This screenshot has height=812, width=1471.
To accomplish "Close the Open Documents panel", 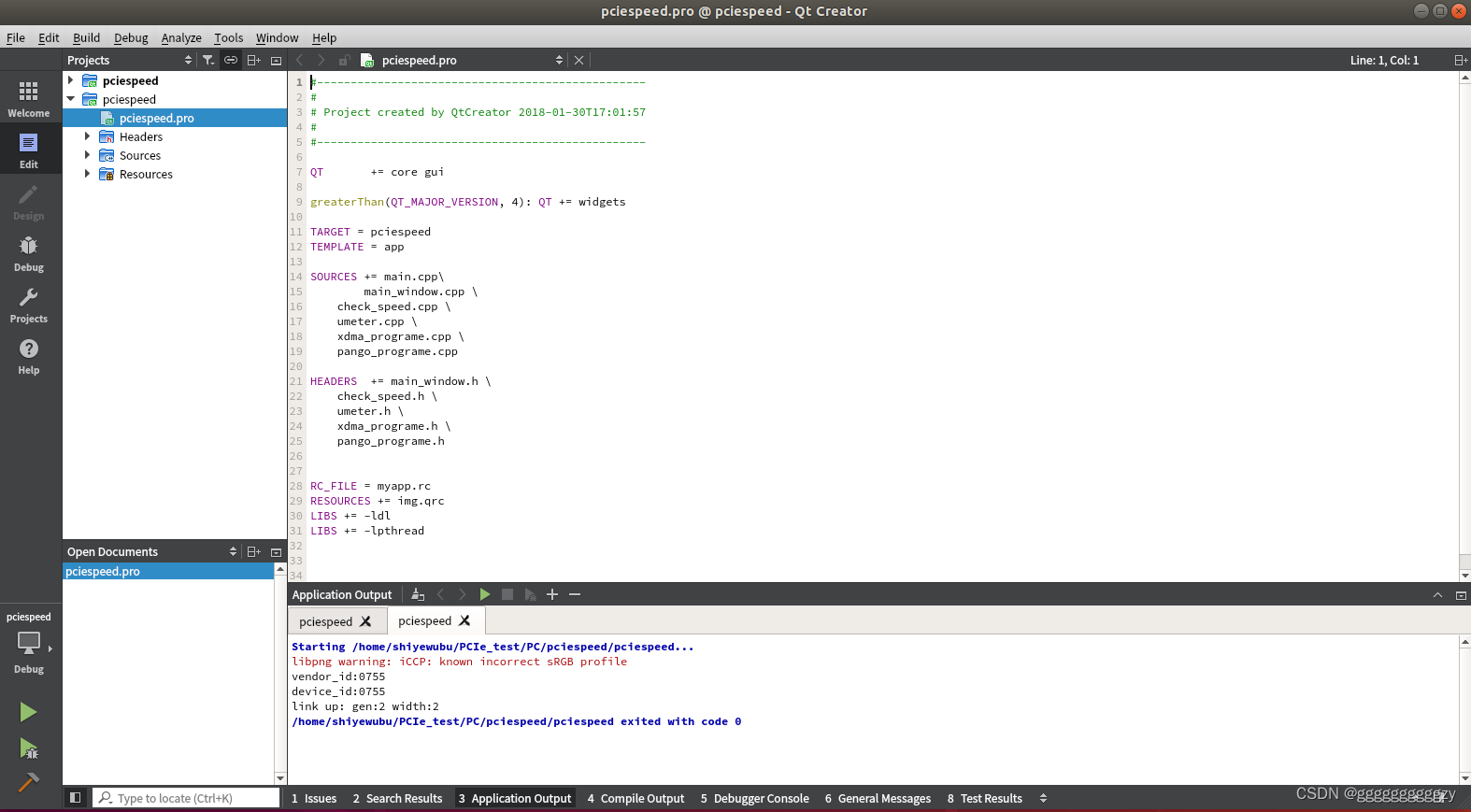I will point(276,551).
